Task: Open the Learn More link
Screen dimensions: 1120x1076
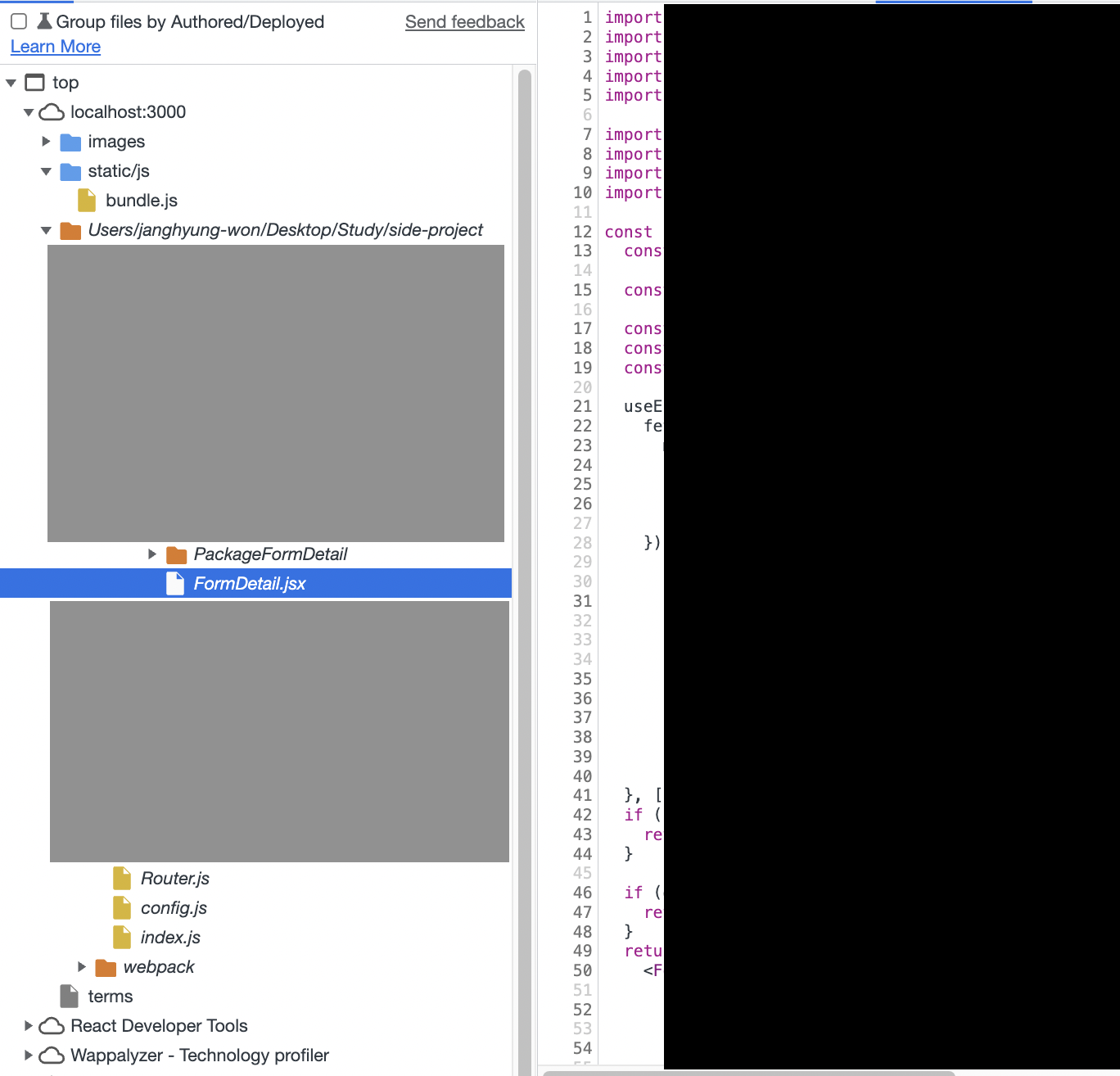Action: [56, 47]
